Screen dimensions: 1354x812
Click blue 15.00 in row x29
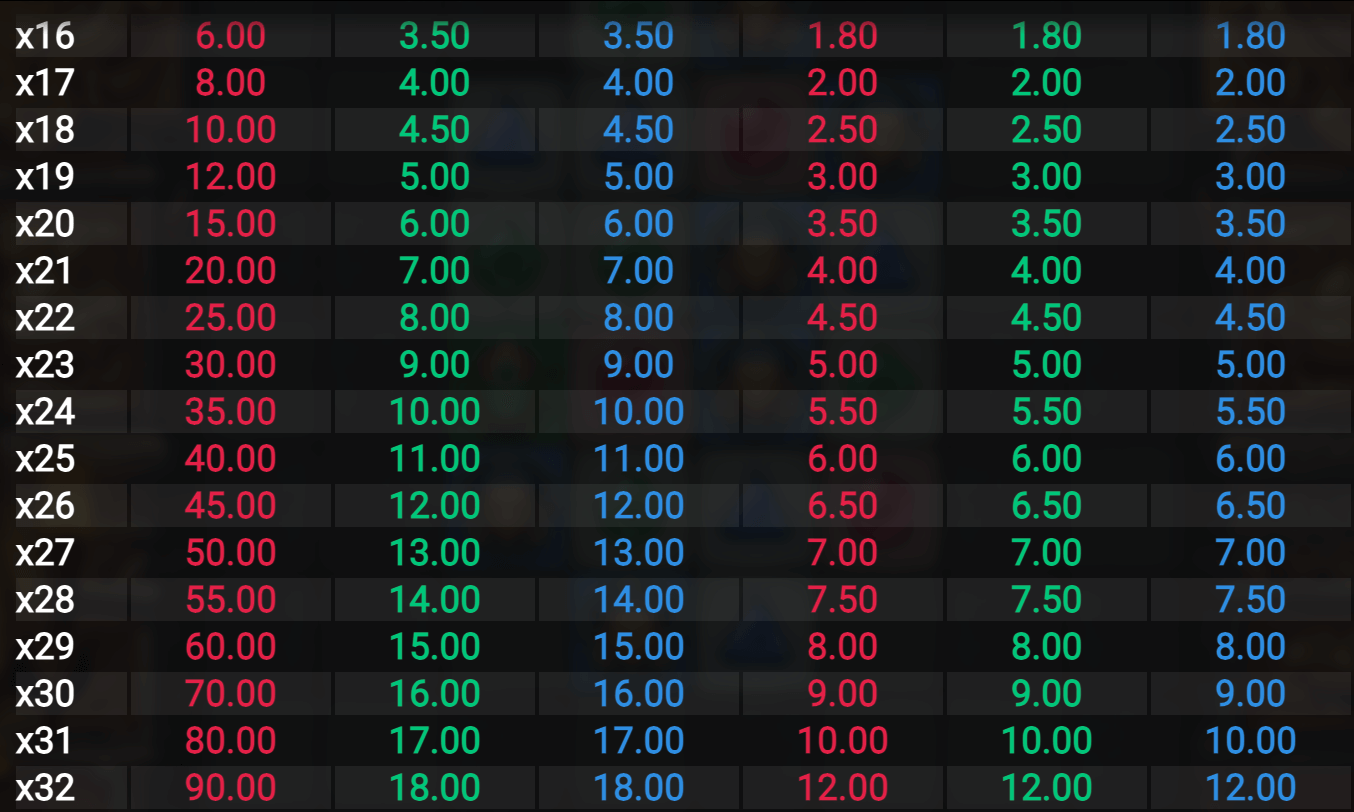[x=639, y=647]
